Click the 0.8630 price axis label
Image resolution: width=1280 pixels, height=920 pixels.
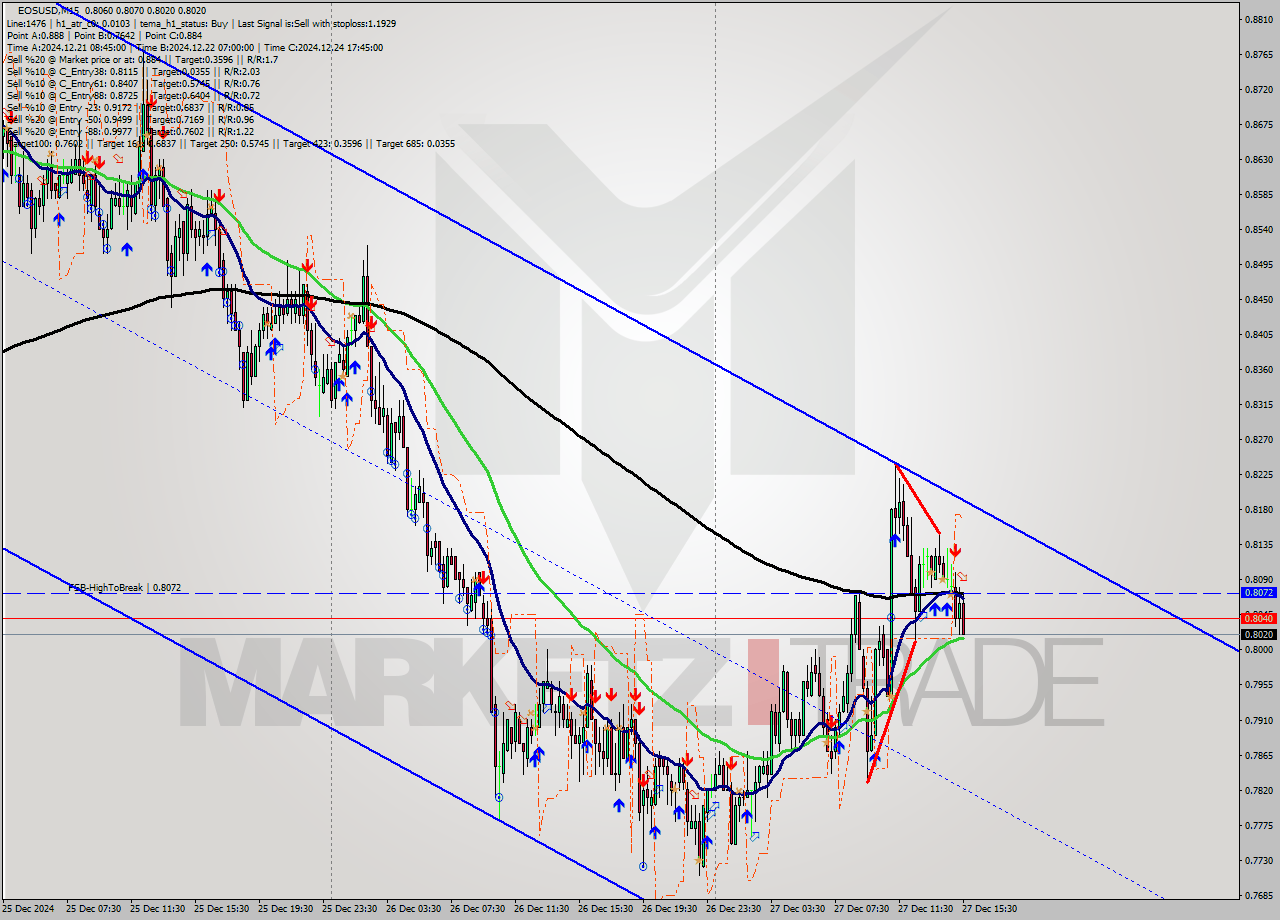tap(1257, 159)
